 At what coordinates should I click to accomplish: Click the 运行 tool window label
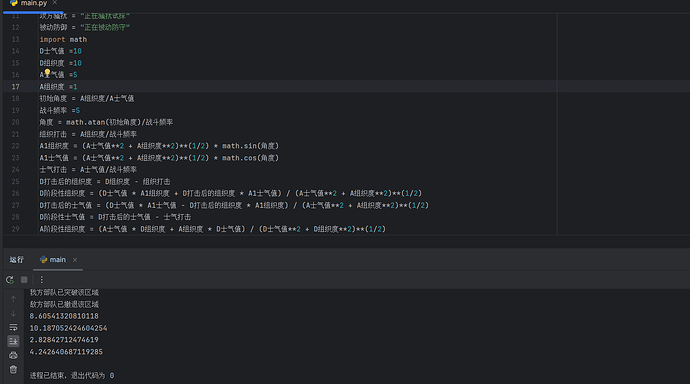[x=17, y=260]
